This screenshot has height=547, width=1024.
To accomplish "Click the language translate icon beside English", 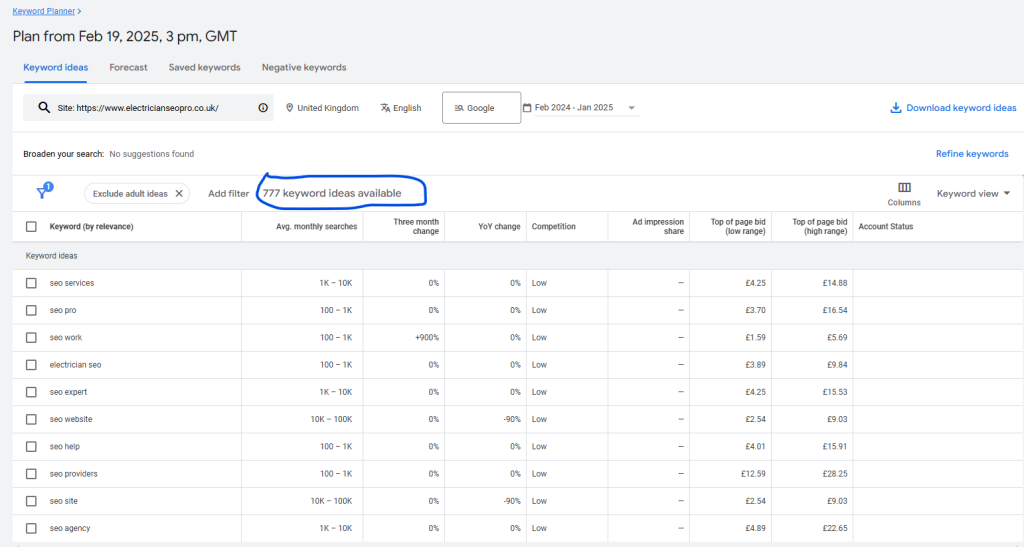I will pyautogui.click(x=385, y=108).
